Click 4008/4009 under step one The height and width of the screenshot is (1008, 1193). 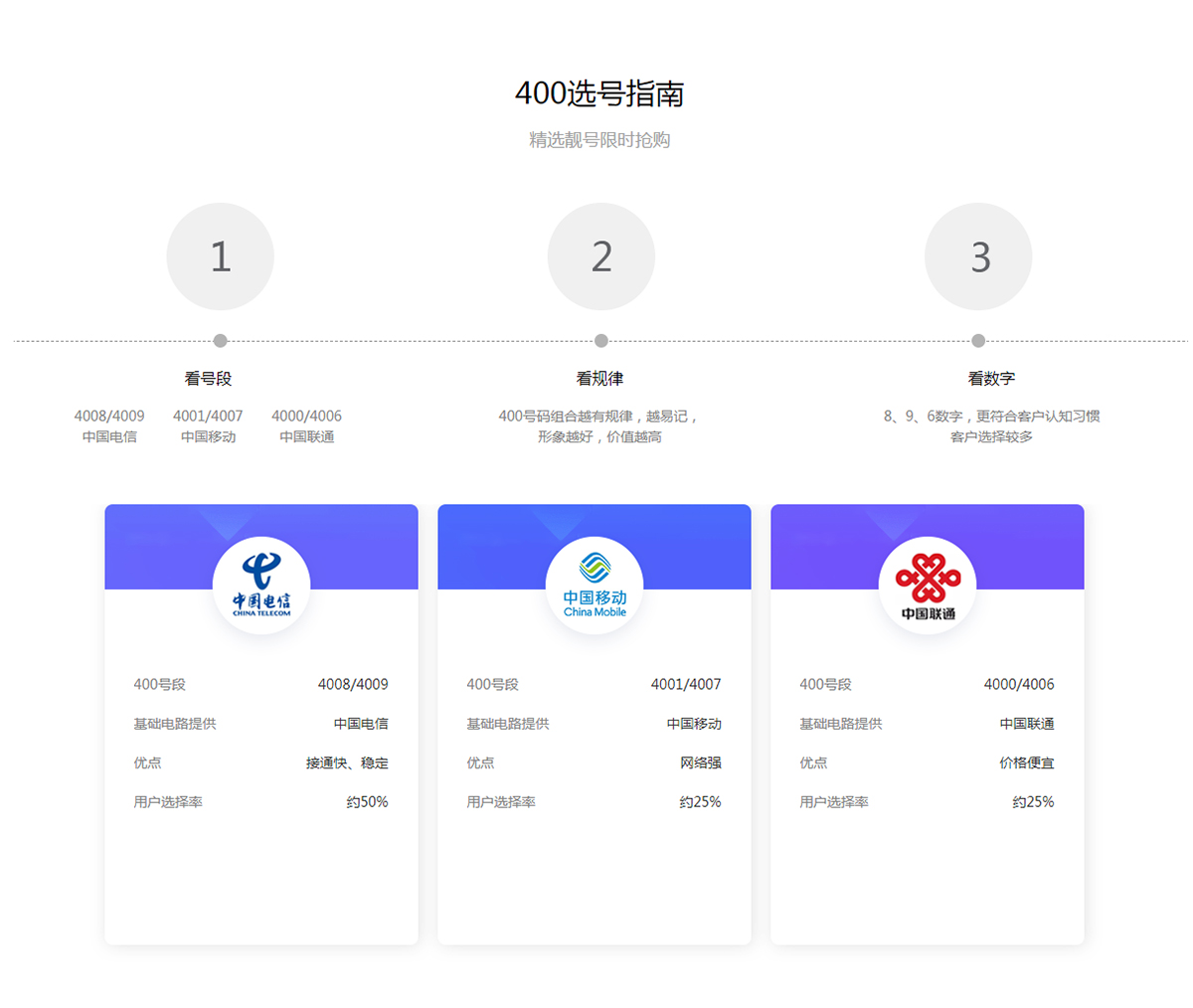(109, 417)
